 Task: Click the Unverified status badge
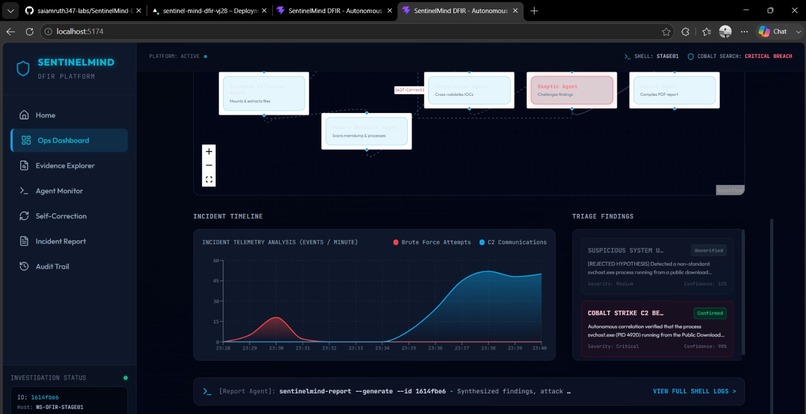(709, 250)
